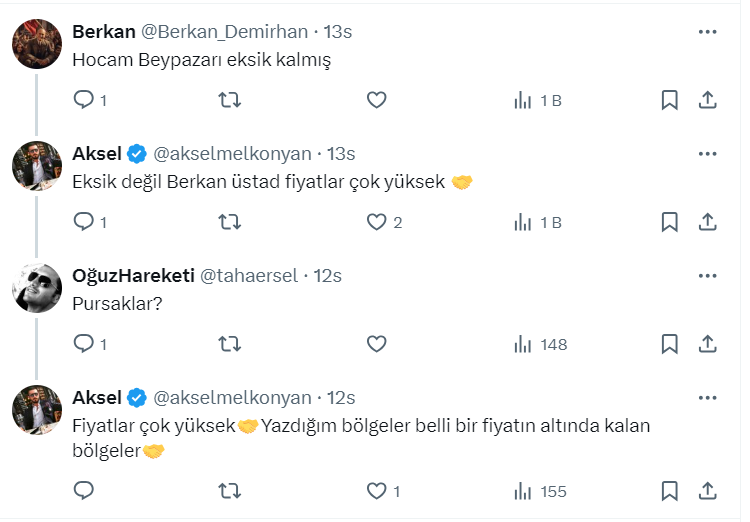Image resolution: width=750 pixels, height=522 pixels.
Task: Reply to the 'Pursaklar?' tweet
Action: [x=85, y=344]
